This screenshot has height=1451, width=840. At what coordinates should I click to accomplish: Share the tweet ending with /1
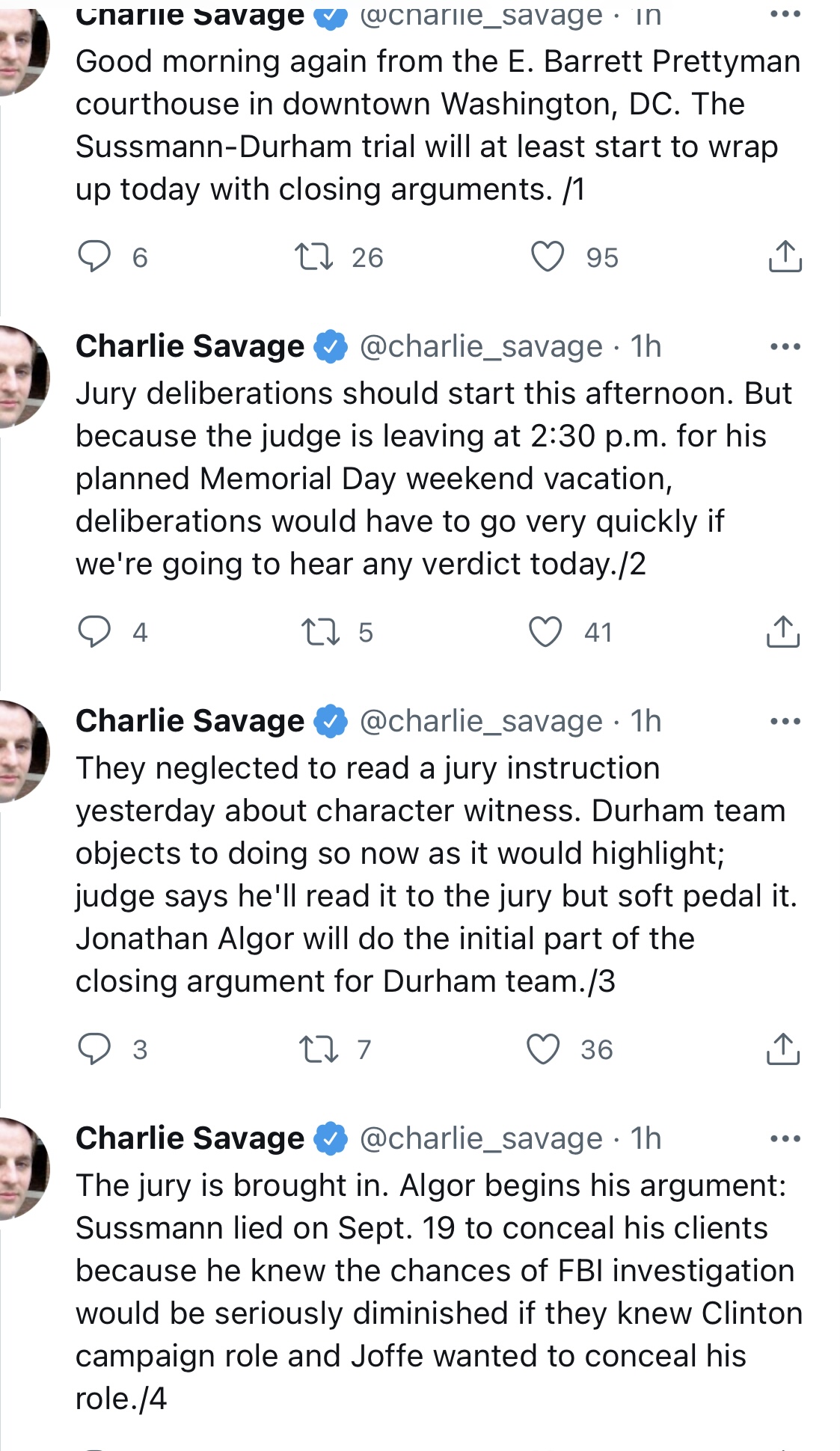click(x=785, y=257)
